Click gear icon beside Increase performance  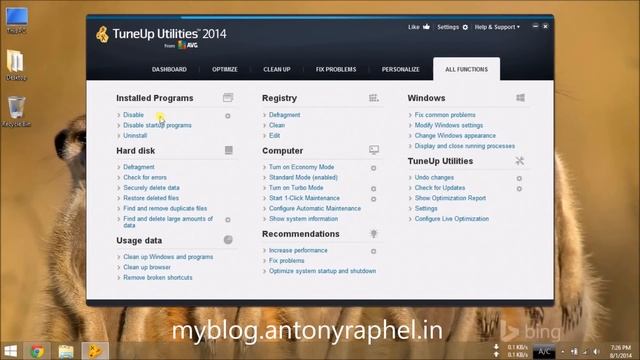click(x=373, y=251)
